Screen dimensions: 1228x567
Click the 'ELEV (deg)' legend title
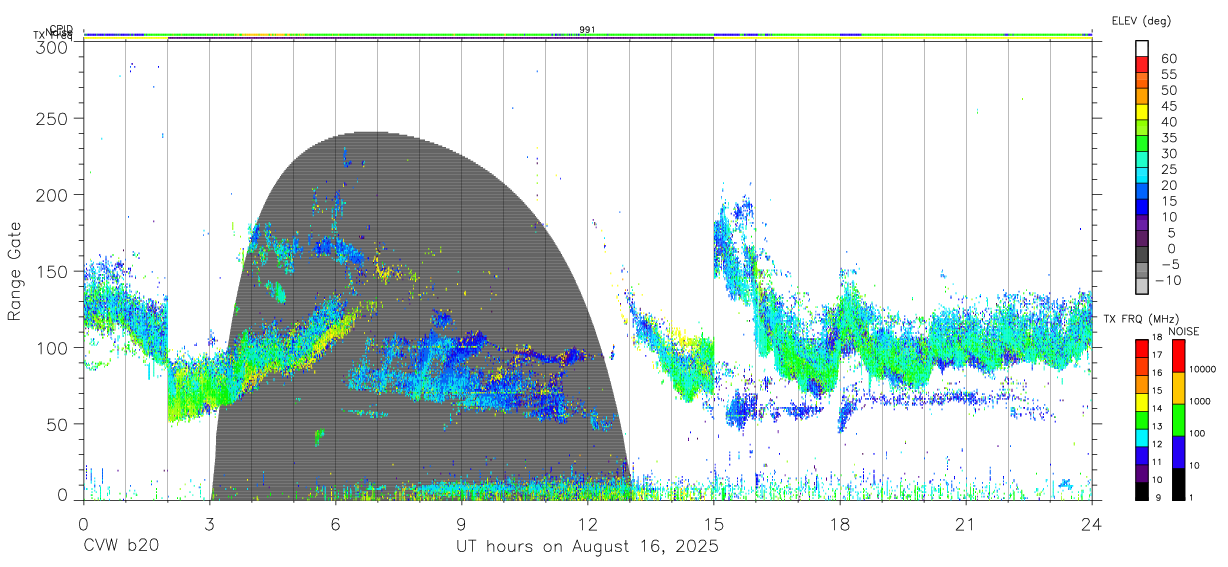point(1141,20)
